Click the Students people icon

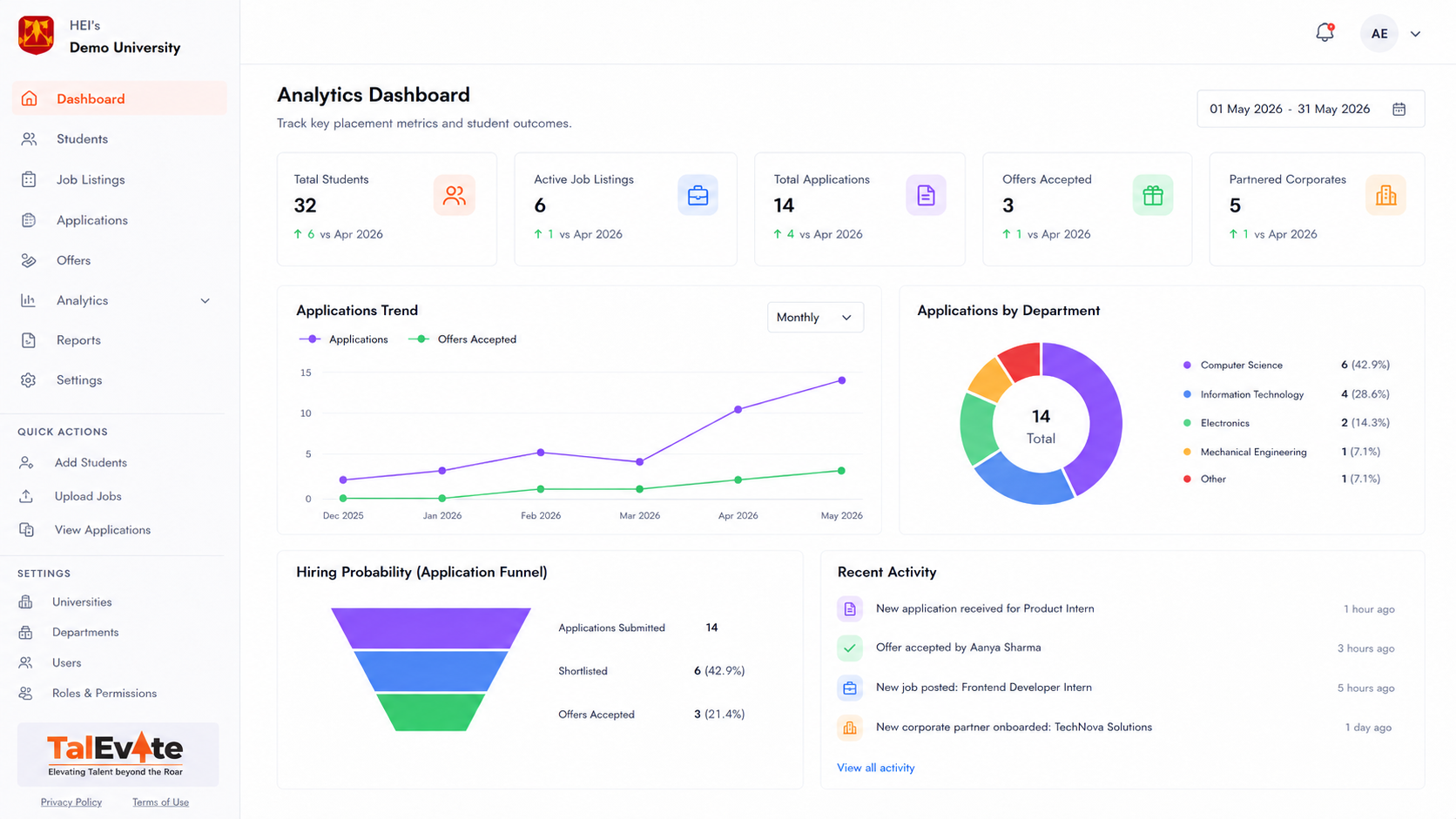(x=29, y=139)
